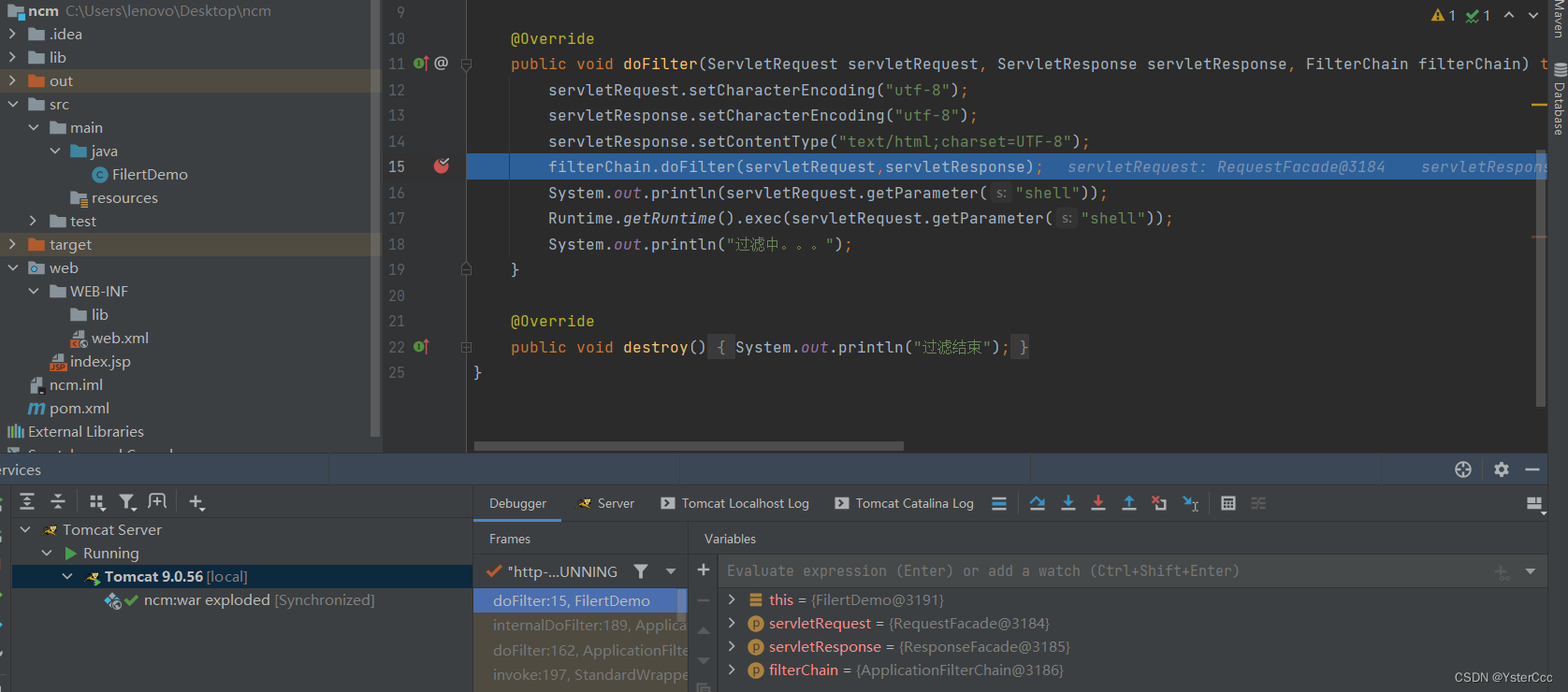Image resolution: width=1568 pixels, height=692 pixels.
Task: Toggle the breakpoint on line 15
Action: pyautogui.click(x=442, y=166)
